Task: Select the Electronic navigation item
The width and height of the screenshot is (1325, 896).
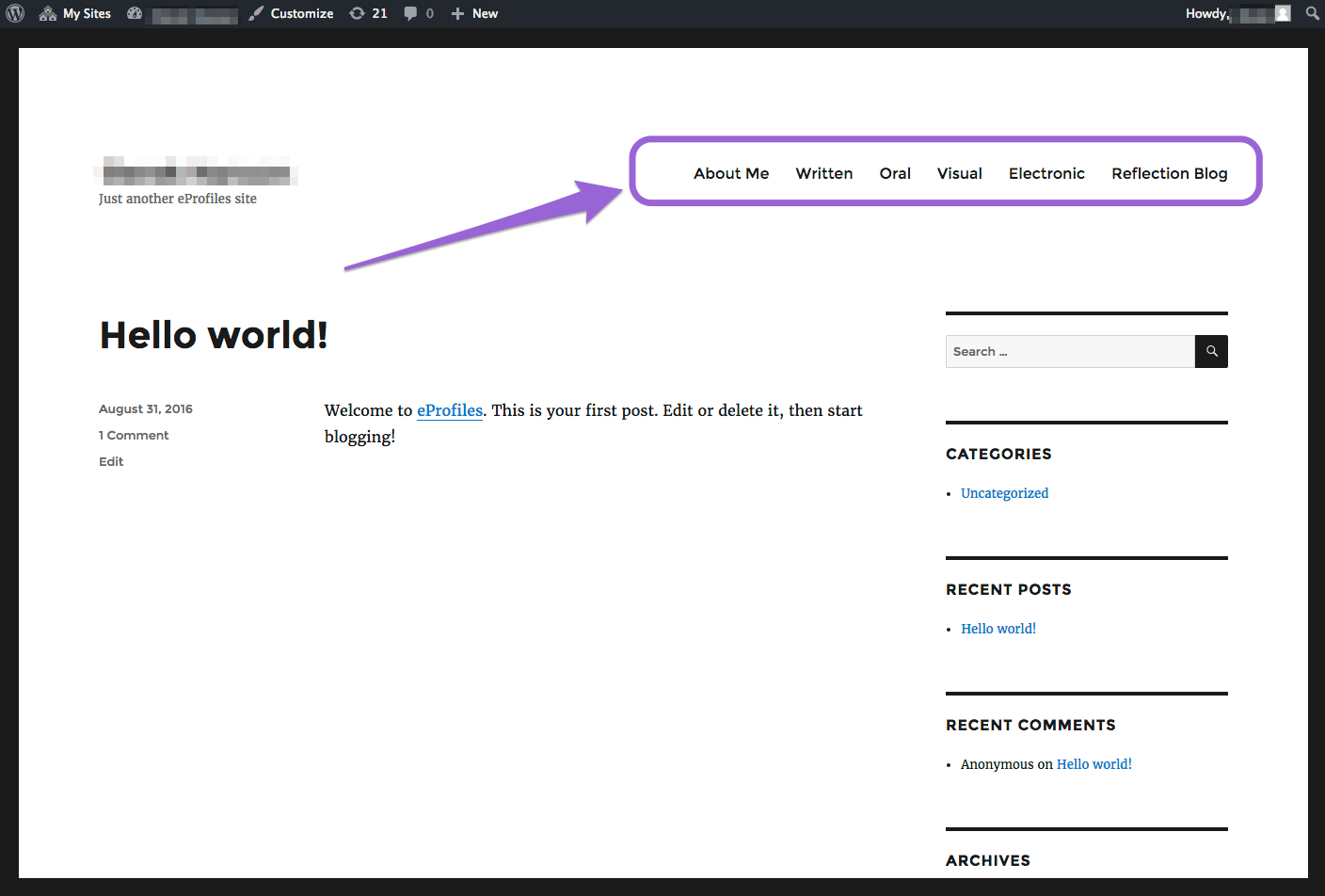Action: 1046,173
